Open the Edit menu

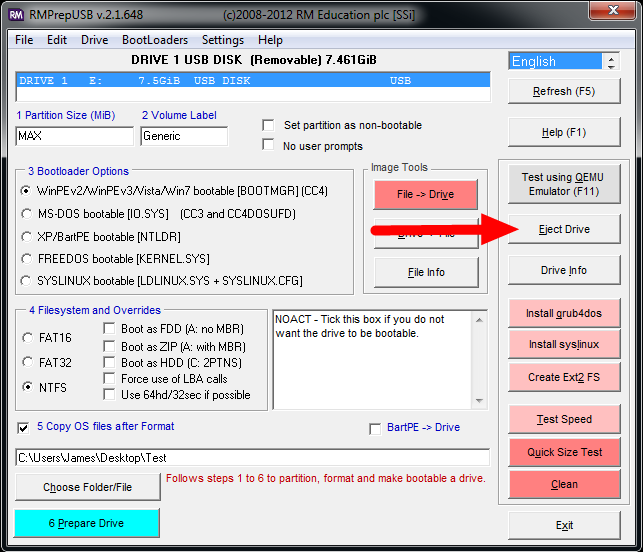click(57, 40)
